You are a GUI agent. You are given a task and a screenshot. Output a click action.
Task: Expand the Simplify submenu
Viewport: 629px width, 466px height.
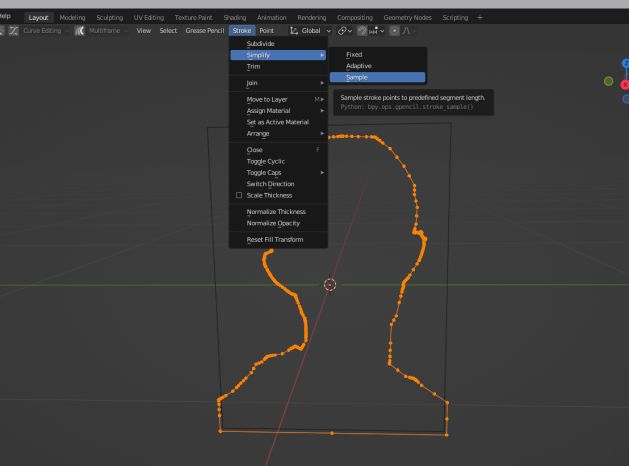point(278,55)
